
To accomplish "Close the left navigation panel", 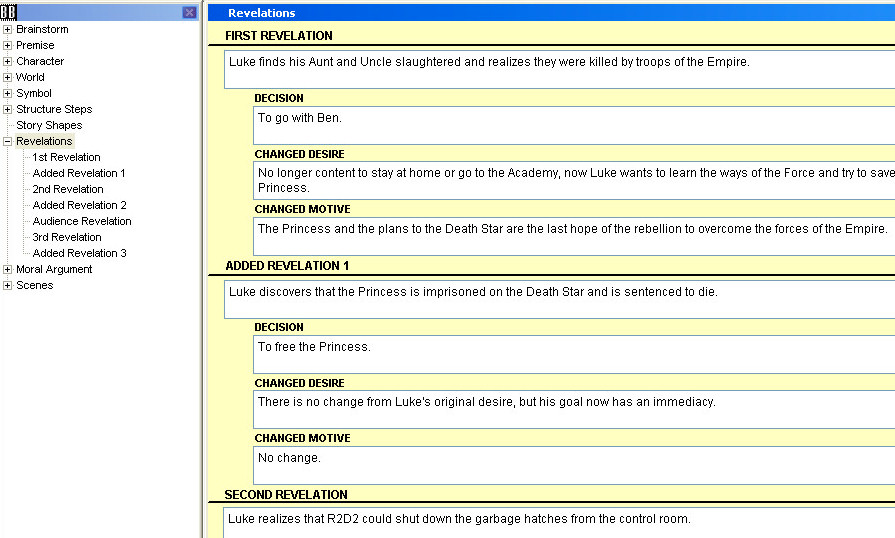I will 189,12.
